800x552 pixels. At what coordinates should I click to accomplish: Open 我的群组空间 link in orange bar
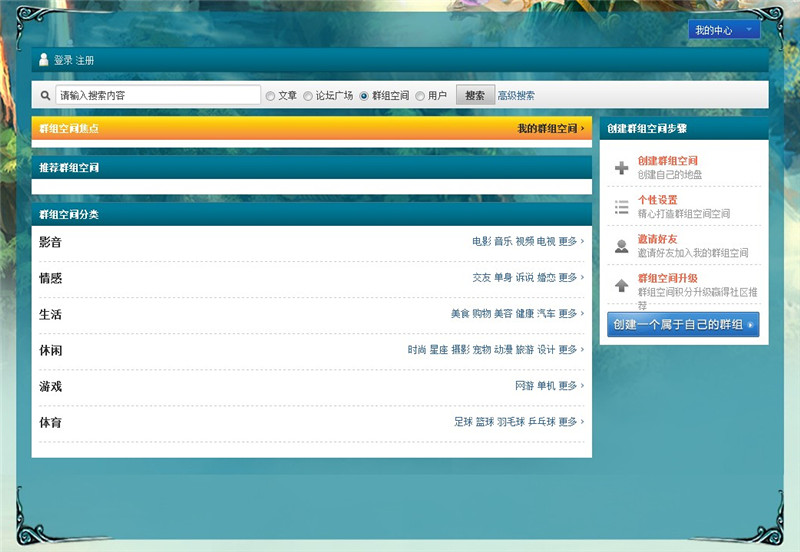coord(551,129)
